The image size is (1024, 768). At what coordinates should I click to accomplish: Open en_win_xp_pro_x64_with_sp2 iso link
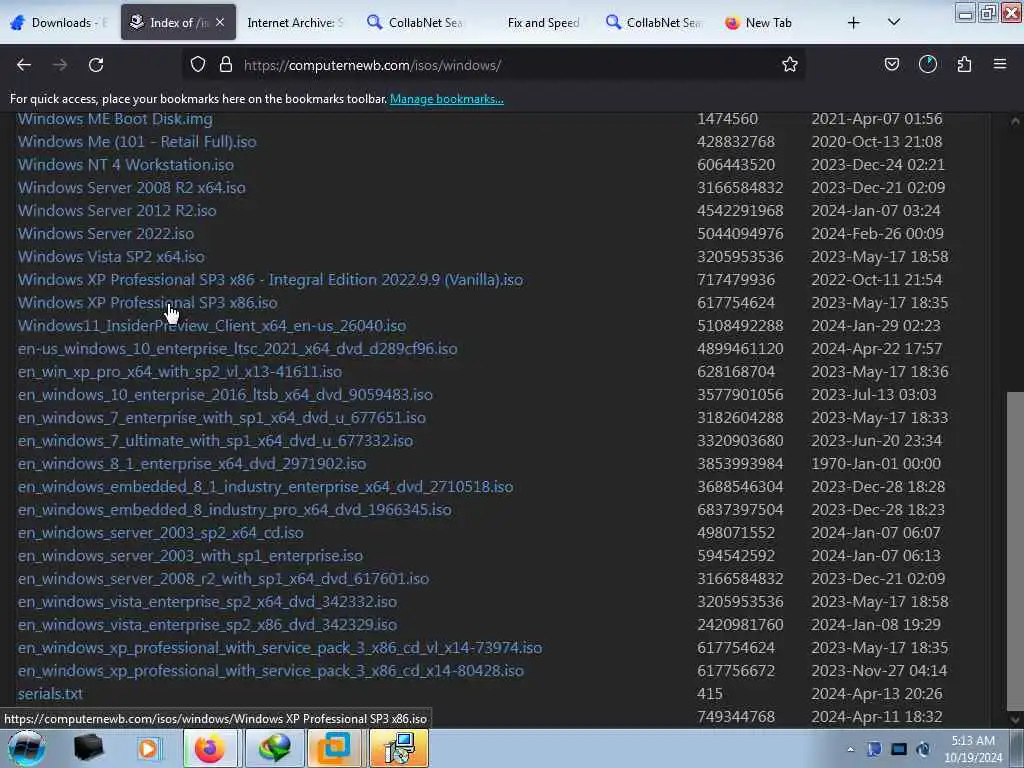pos(180,372)
